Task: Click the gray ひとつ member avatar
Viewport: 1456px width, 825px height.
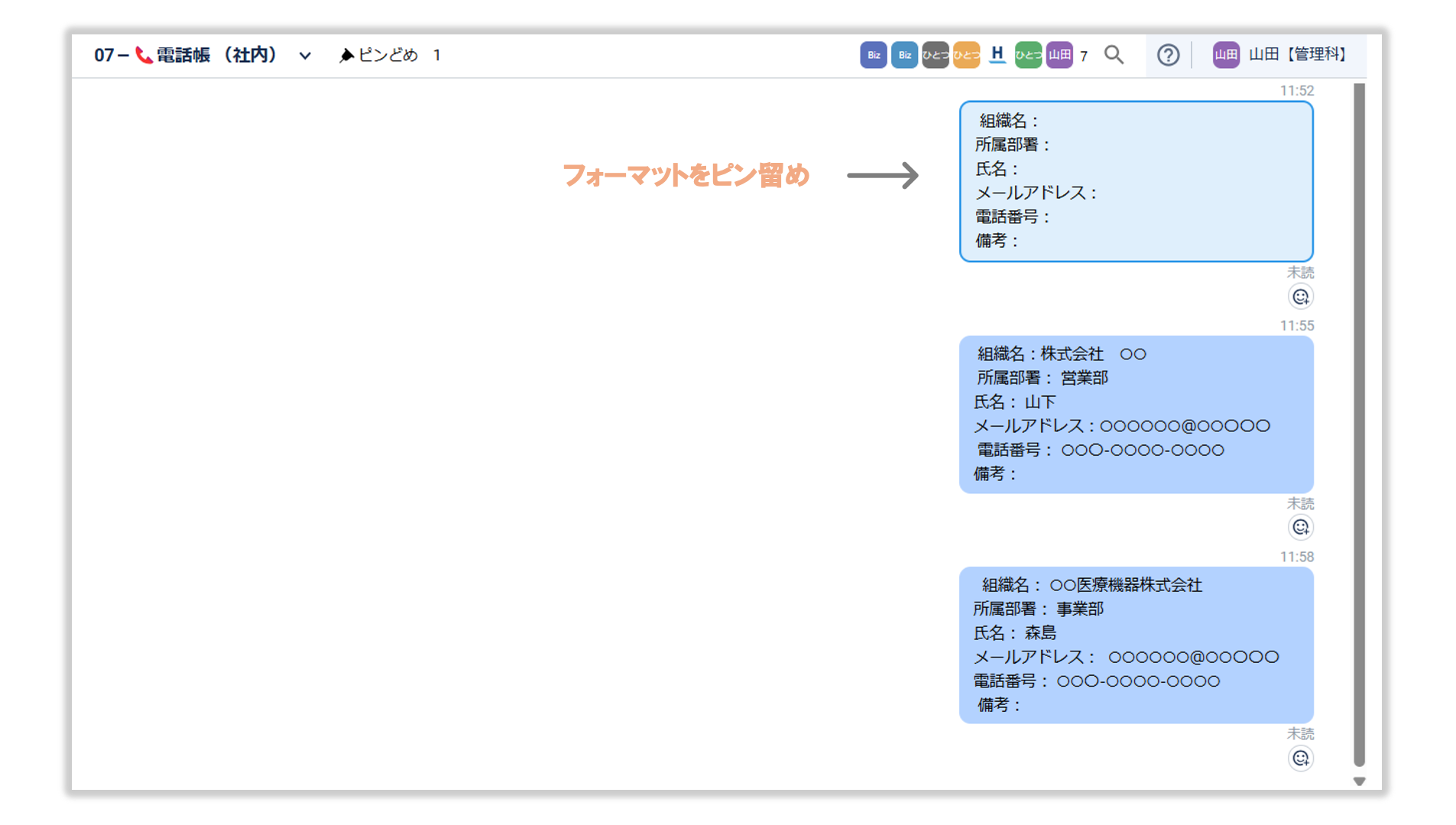Action: pyautogui.click(x=936, y=55)
